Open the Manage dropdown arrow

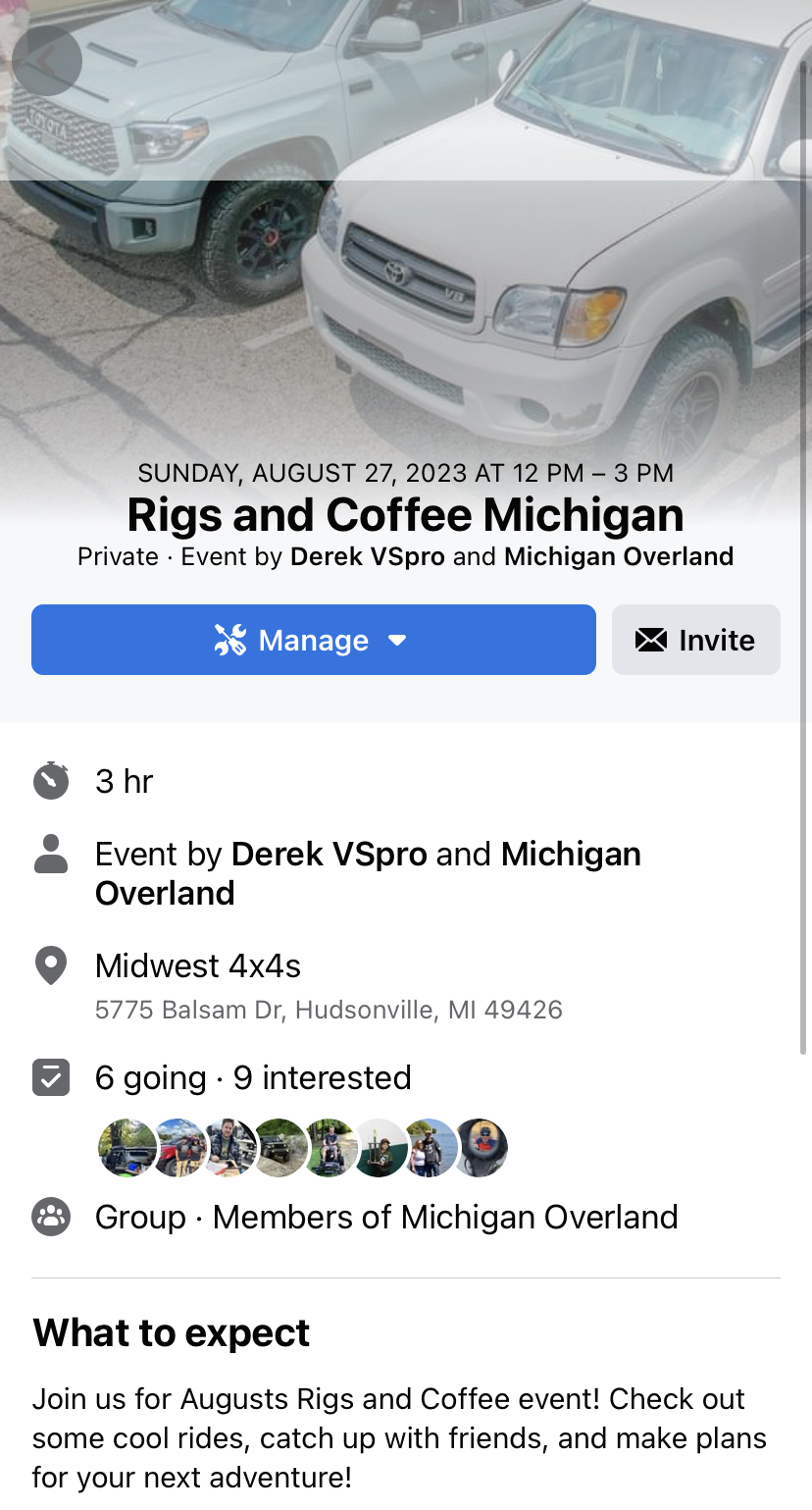(x=397, y=641)
